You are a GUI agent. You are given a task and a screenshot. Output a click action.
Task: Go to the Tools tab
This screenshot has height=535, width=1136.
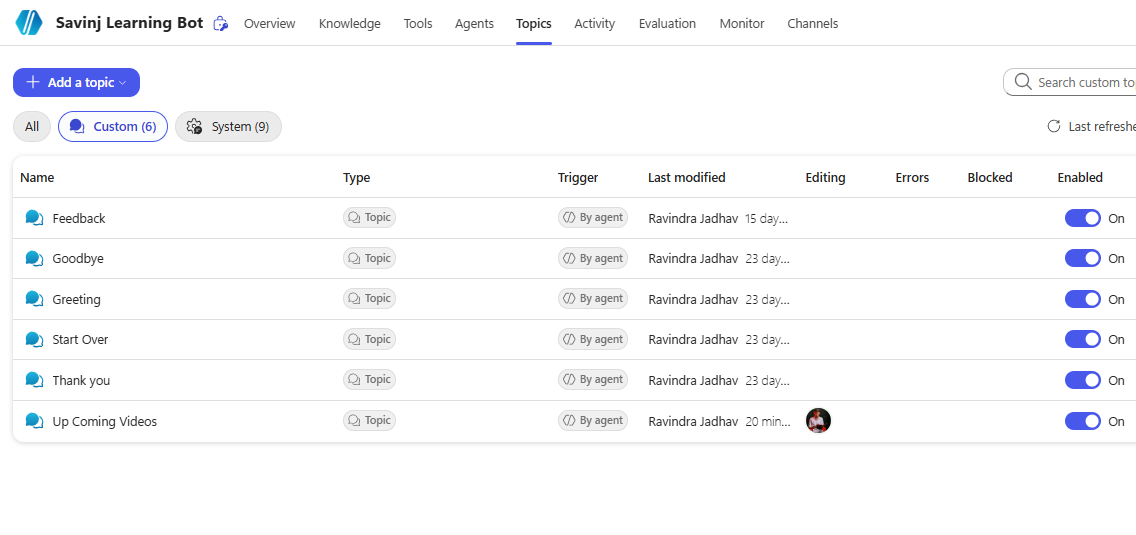click(418, 24)
